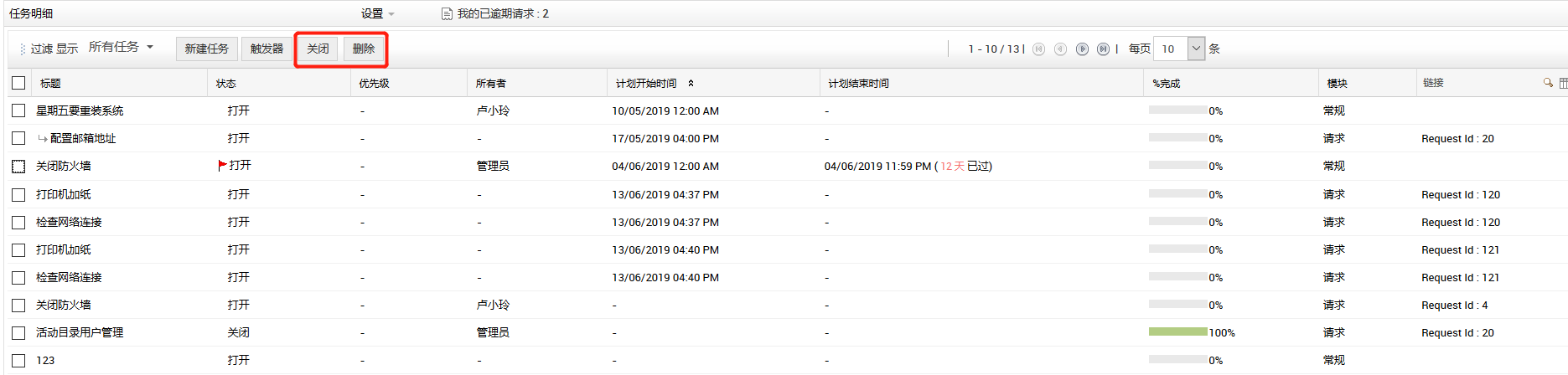Click the overdue requests document icon
The width and height of the screenshot is (1568, 375).
(447, 14)
